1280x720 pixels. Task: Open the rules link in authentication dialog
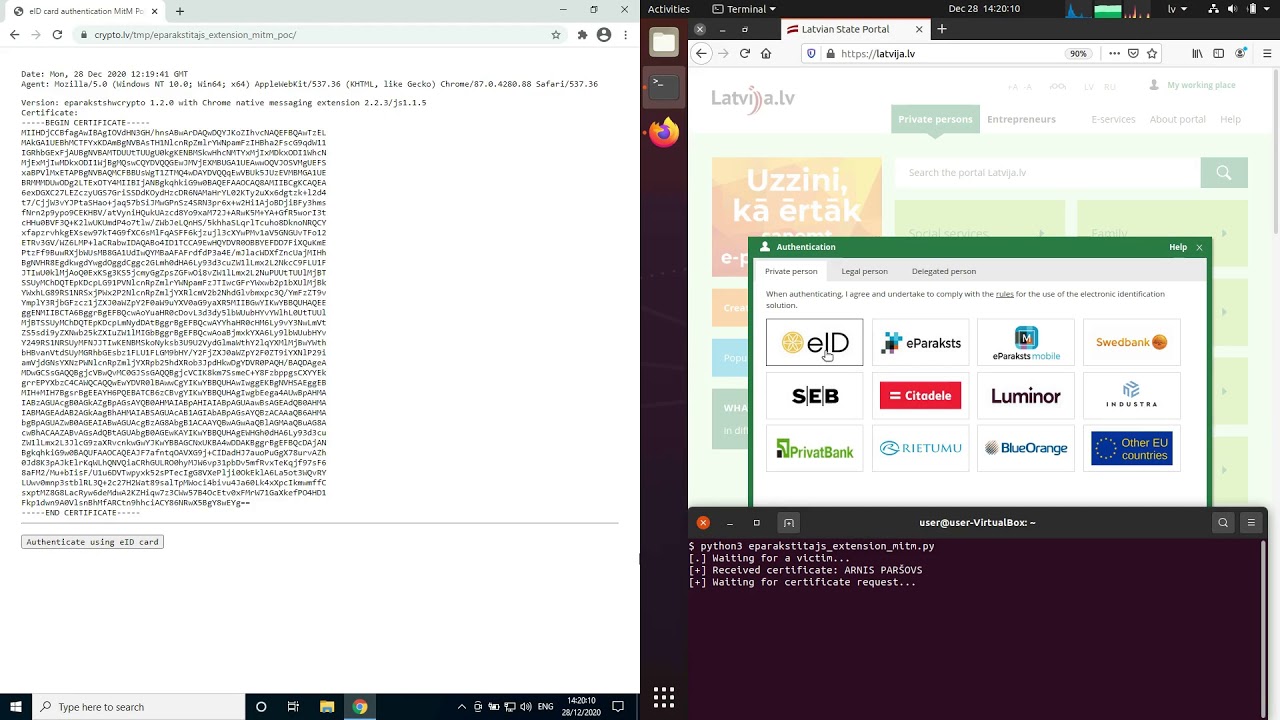click(x=1005, y=294)
